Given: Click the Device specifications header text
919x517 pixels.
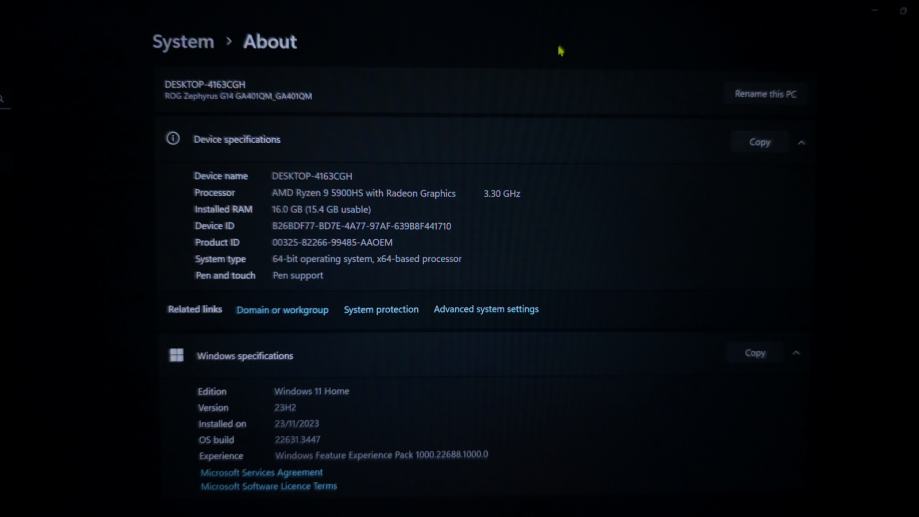Looking at the screenshot, I should click(x=237, y=140).
